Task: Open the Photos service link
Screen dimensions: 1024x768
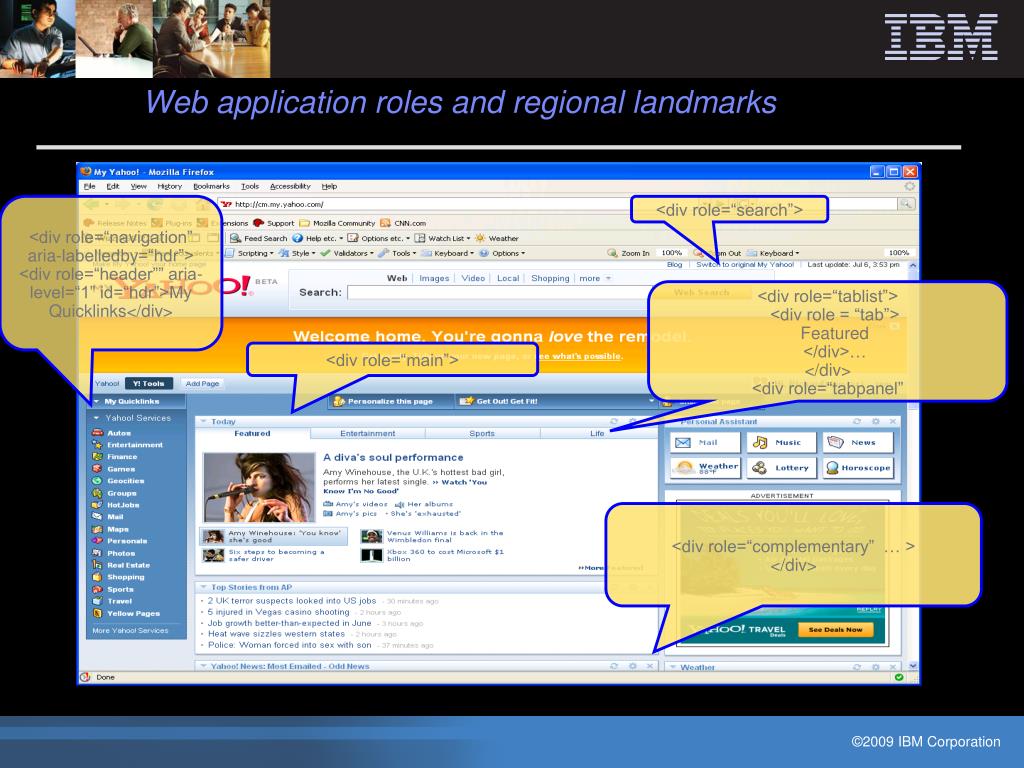Action: point(121,553)
